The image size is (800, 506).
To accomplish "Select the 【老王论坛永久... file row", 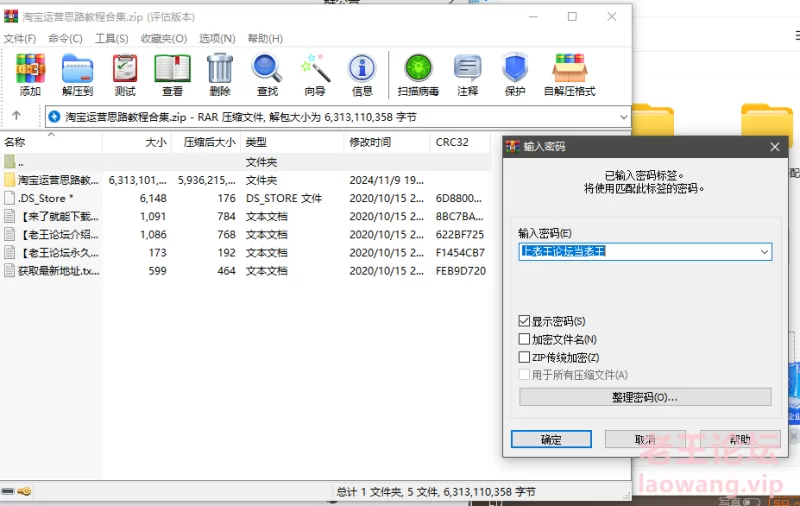I will pyautogui.click(x=245, y=252).
